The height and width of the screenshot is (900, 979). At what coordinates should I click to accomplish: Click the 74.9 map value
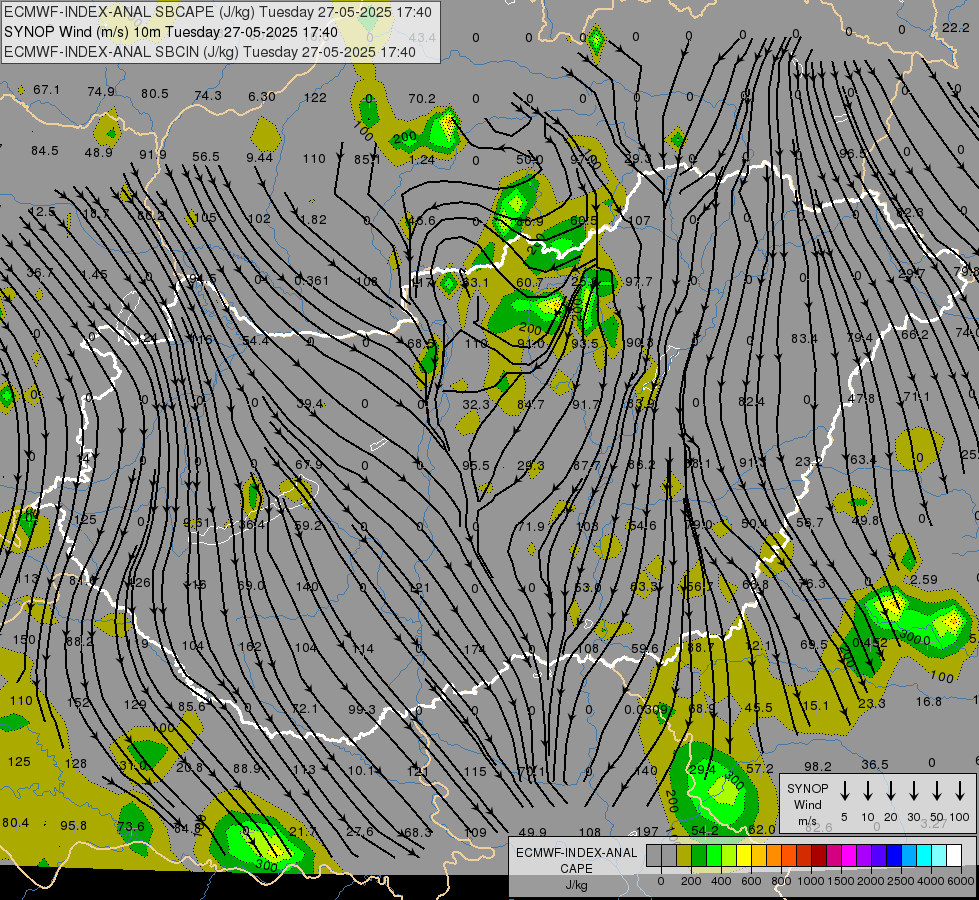[x=101, y=92]
